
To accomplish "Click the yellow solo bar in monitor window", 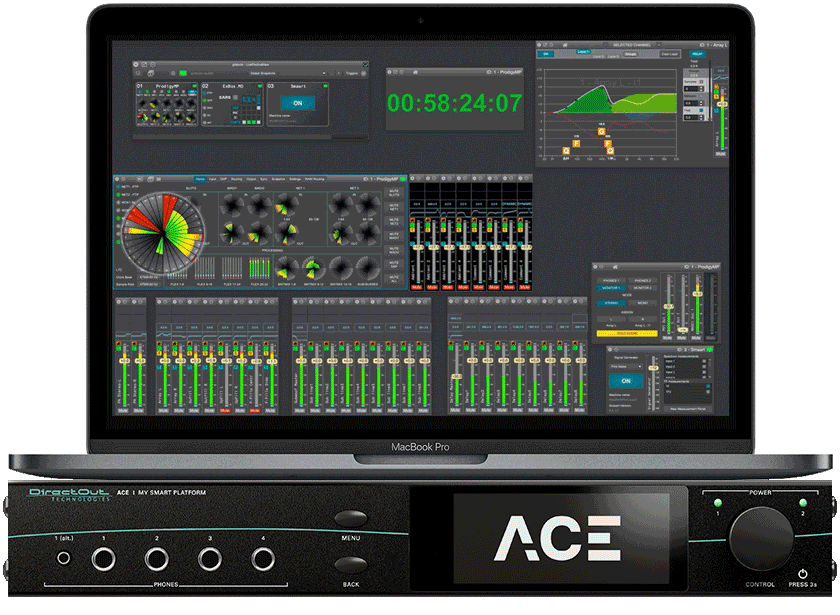I will coord(627,334).
